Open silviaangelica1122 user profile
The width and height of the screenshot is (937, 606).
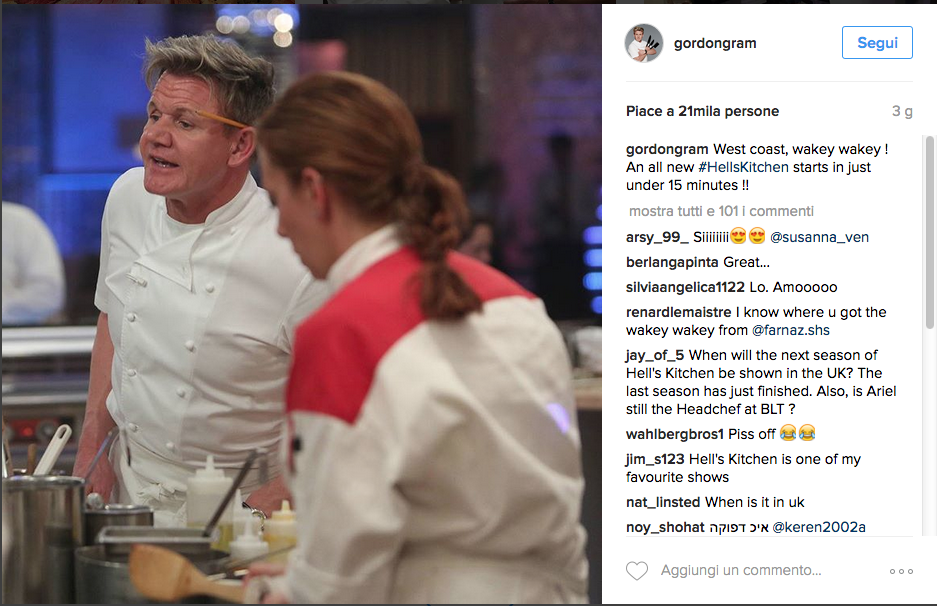click(685, 287)
